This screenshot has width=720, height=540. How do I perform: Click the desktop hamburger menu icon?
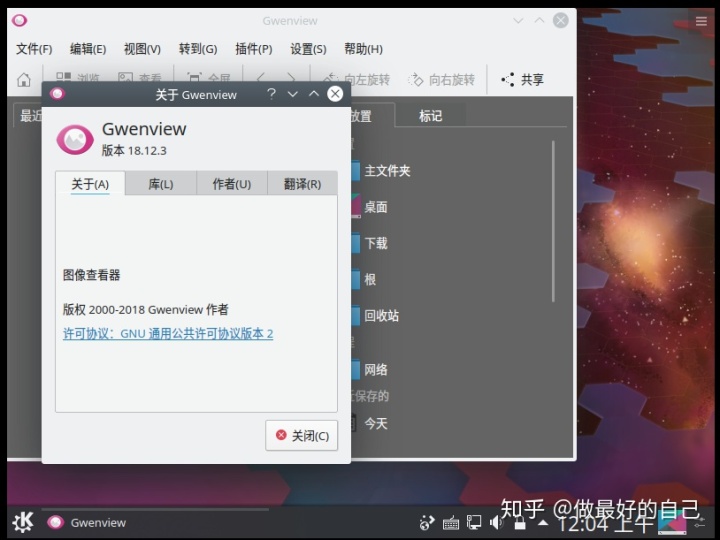pyautogui.click(x=701, y=21)
